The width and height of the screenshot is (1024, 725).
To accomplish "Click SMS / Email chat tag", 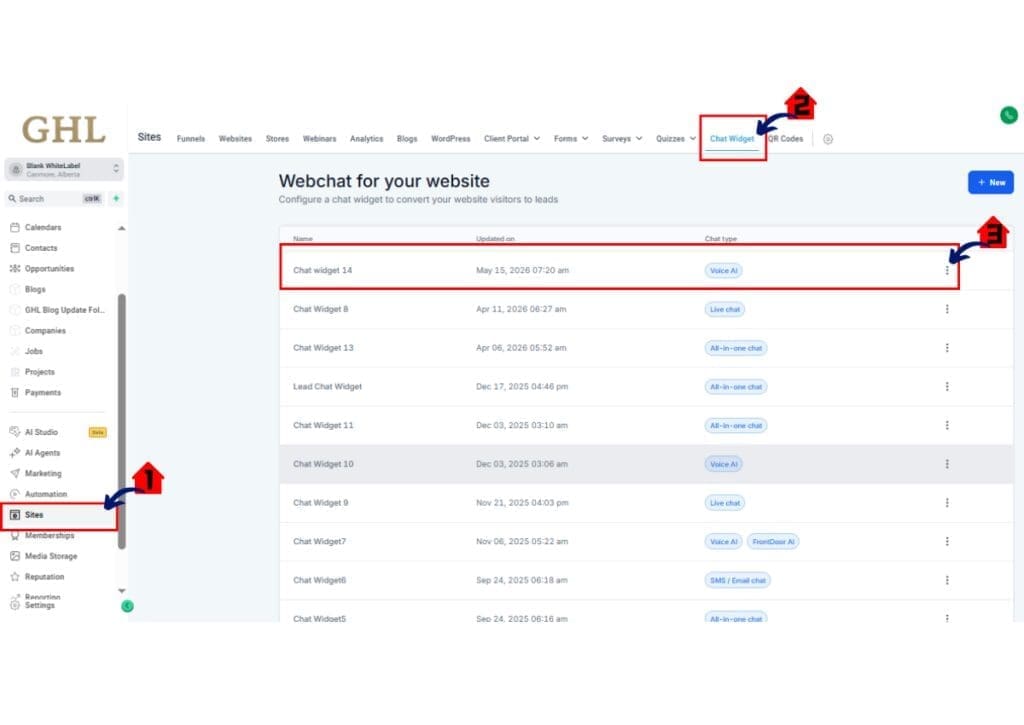I will click(738, 580).
